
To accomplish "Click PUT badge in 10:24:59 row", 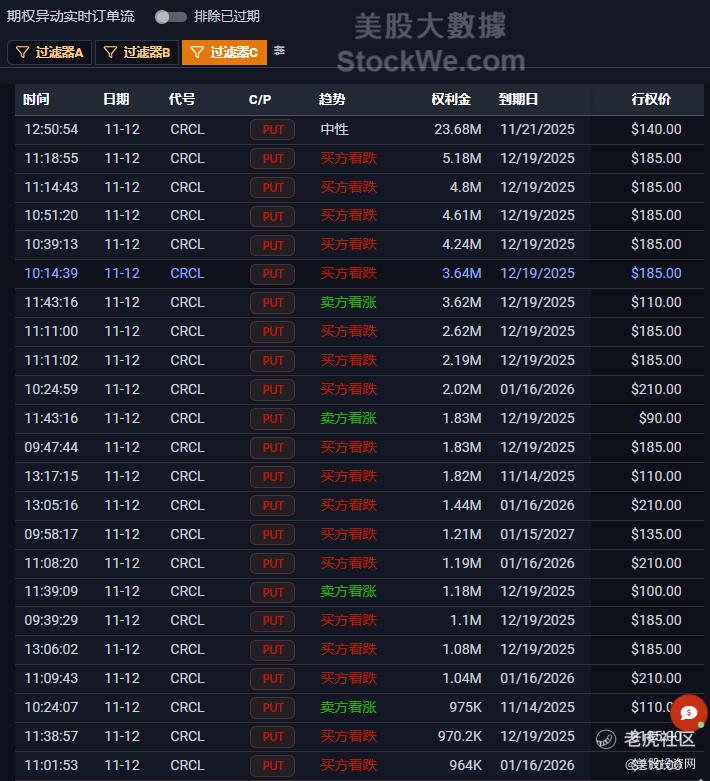I will pos(273,390).
